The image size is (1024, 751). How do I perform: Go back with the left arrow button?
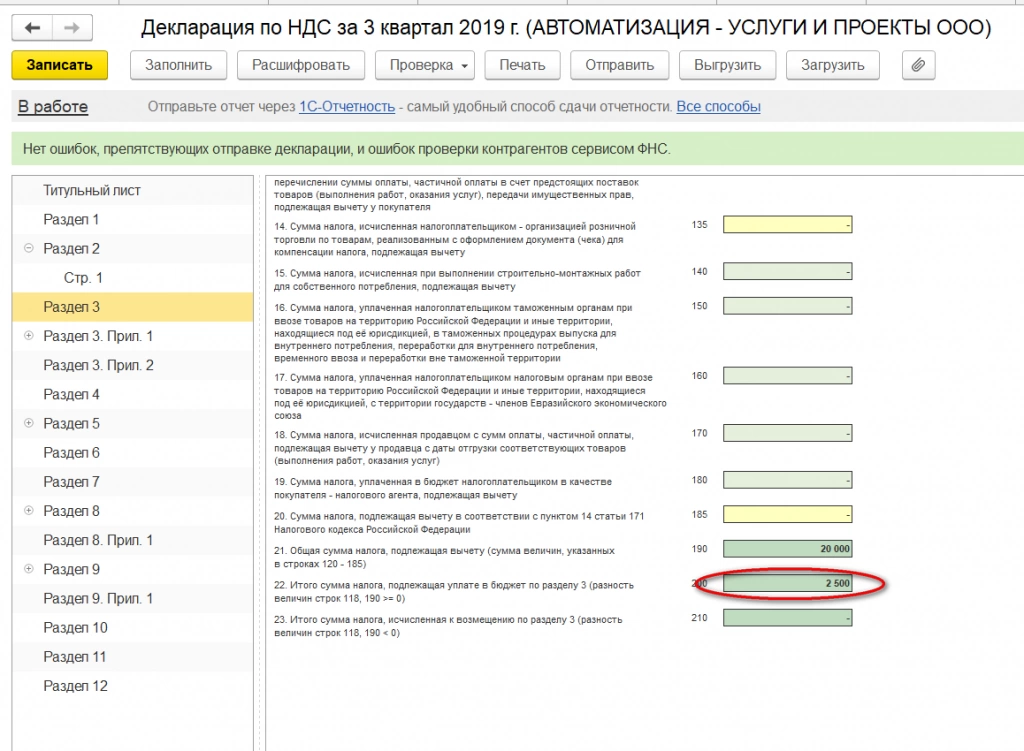(32, 27)
